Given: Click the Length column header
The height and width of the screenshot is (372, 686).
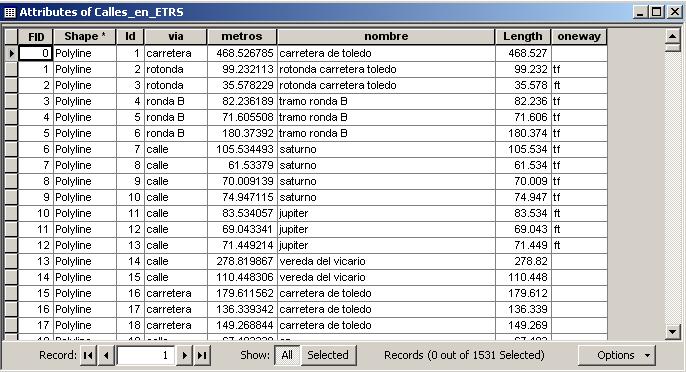Looking at the screenshot, I should click(523, 36).
